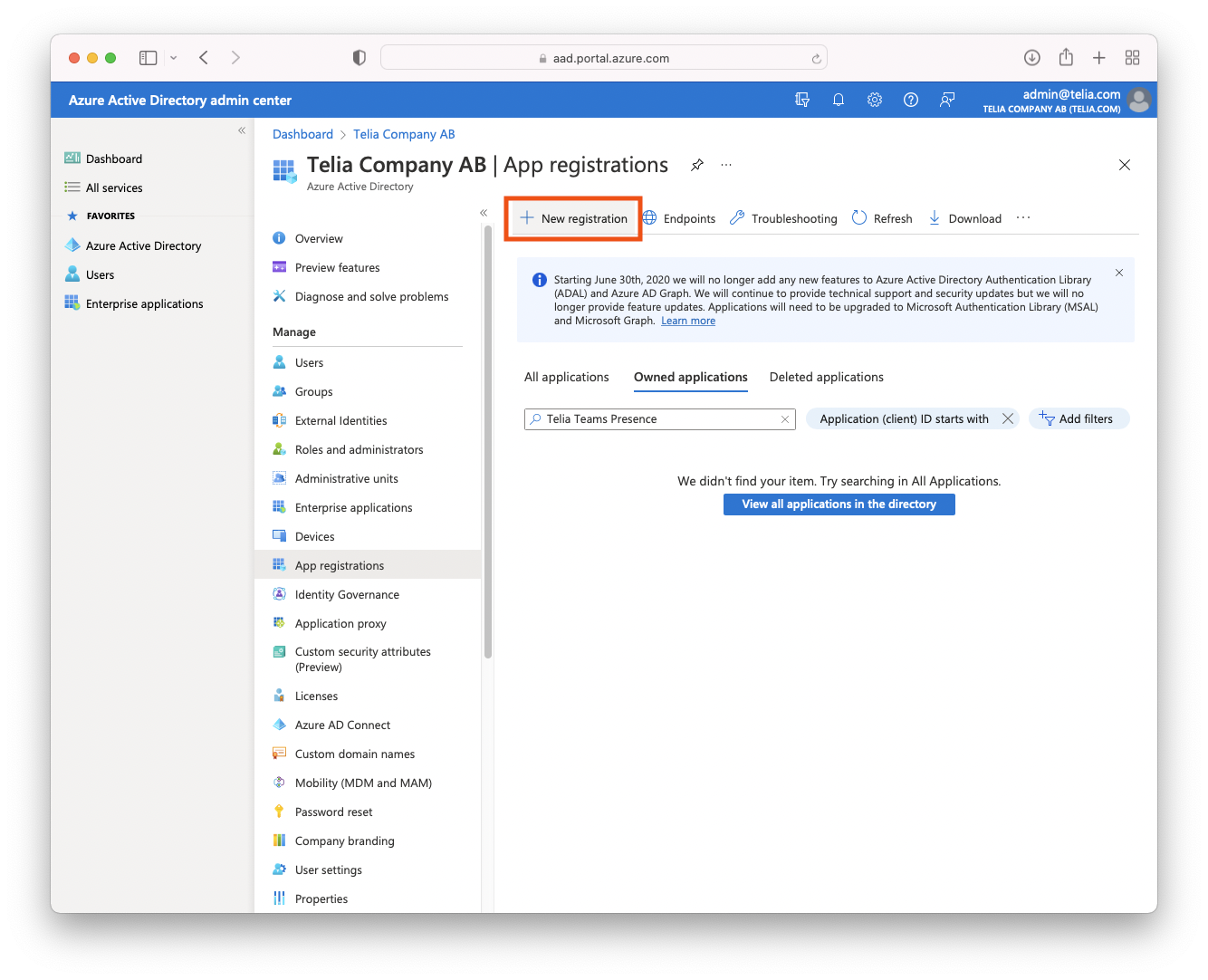Open the ellipsis menu beside blade title
This screenshot has height=980, width=1208.
[x=726, y=165]
